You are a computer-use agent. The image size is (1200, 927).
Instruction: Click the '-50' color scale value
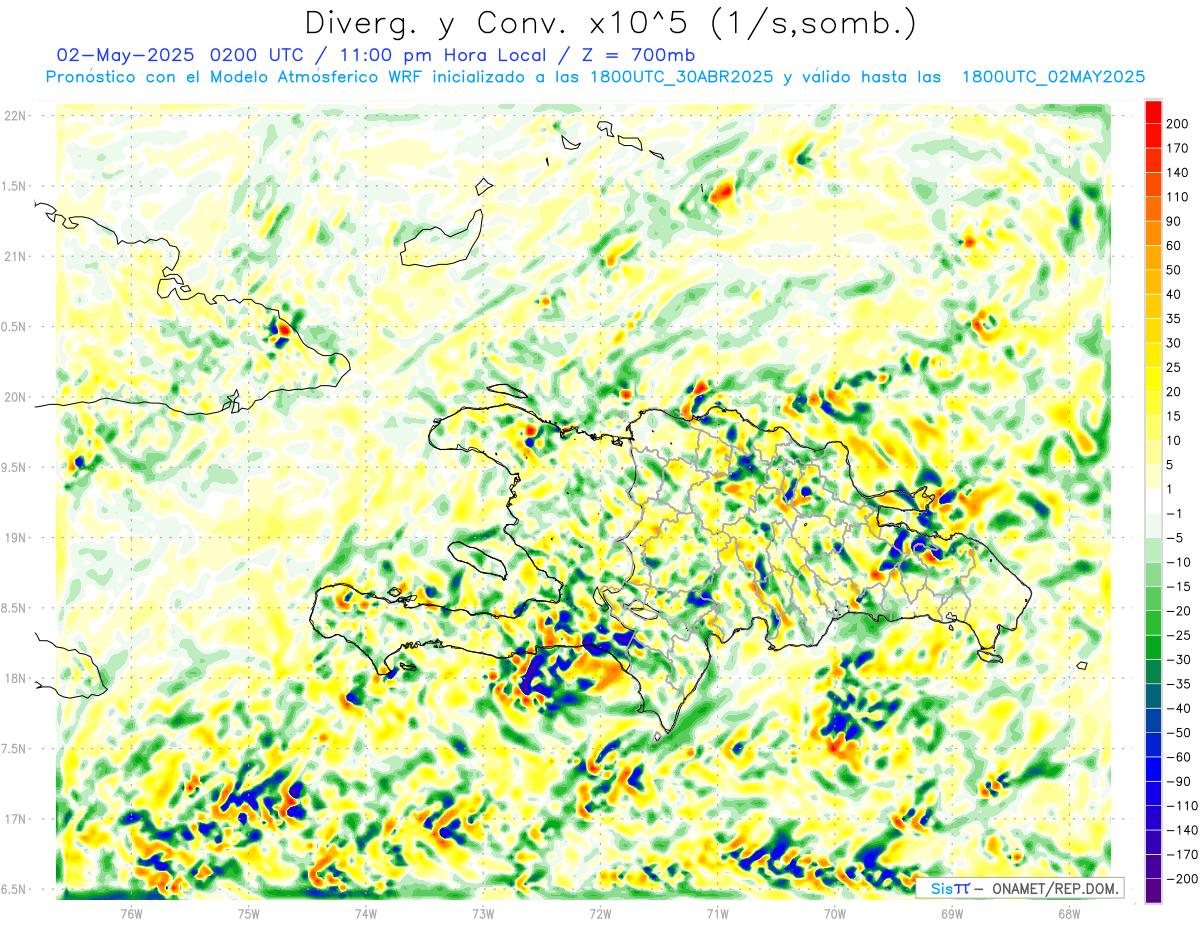(x=1177, y=733)
